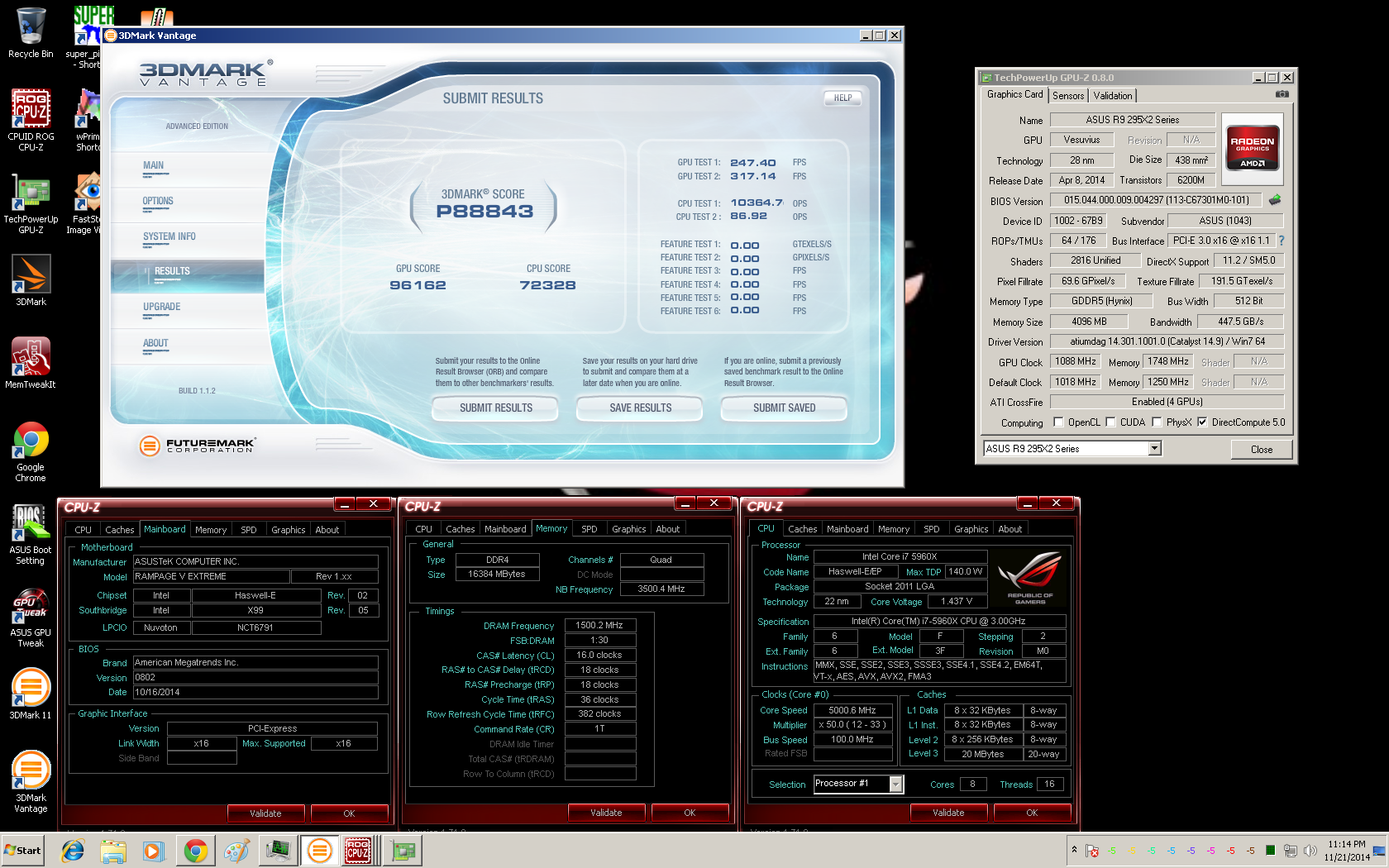Click the SUBMIT SAVED button
This screenshot has width=1389, height=868.
(784, 408)
